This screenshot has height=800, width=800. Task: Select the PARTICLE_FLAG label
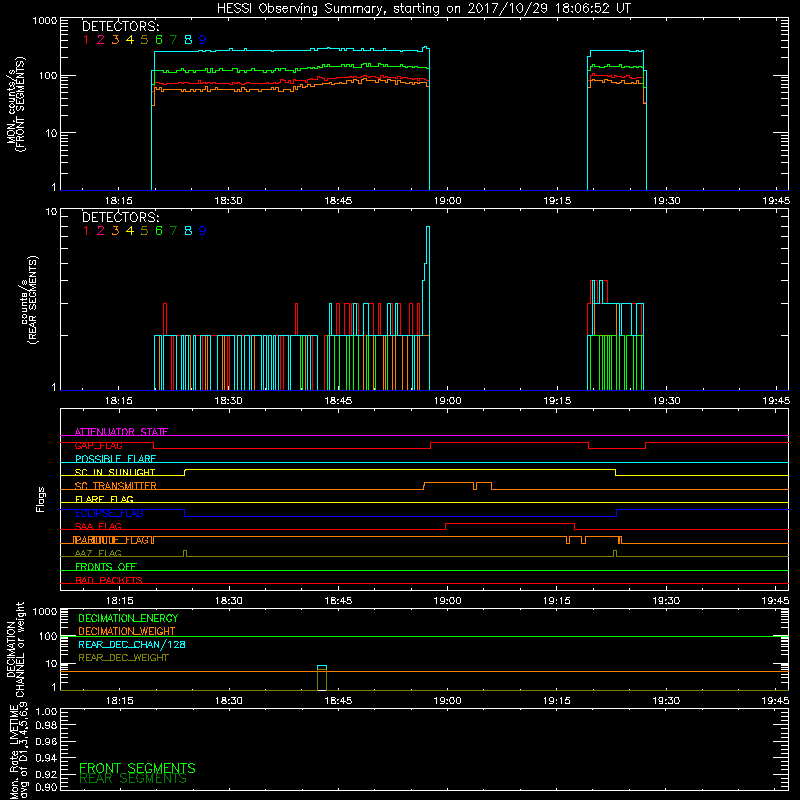tap(113, 540)
